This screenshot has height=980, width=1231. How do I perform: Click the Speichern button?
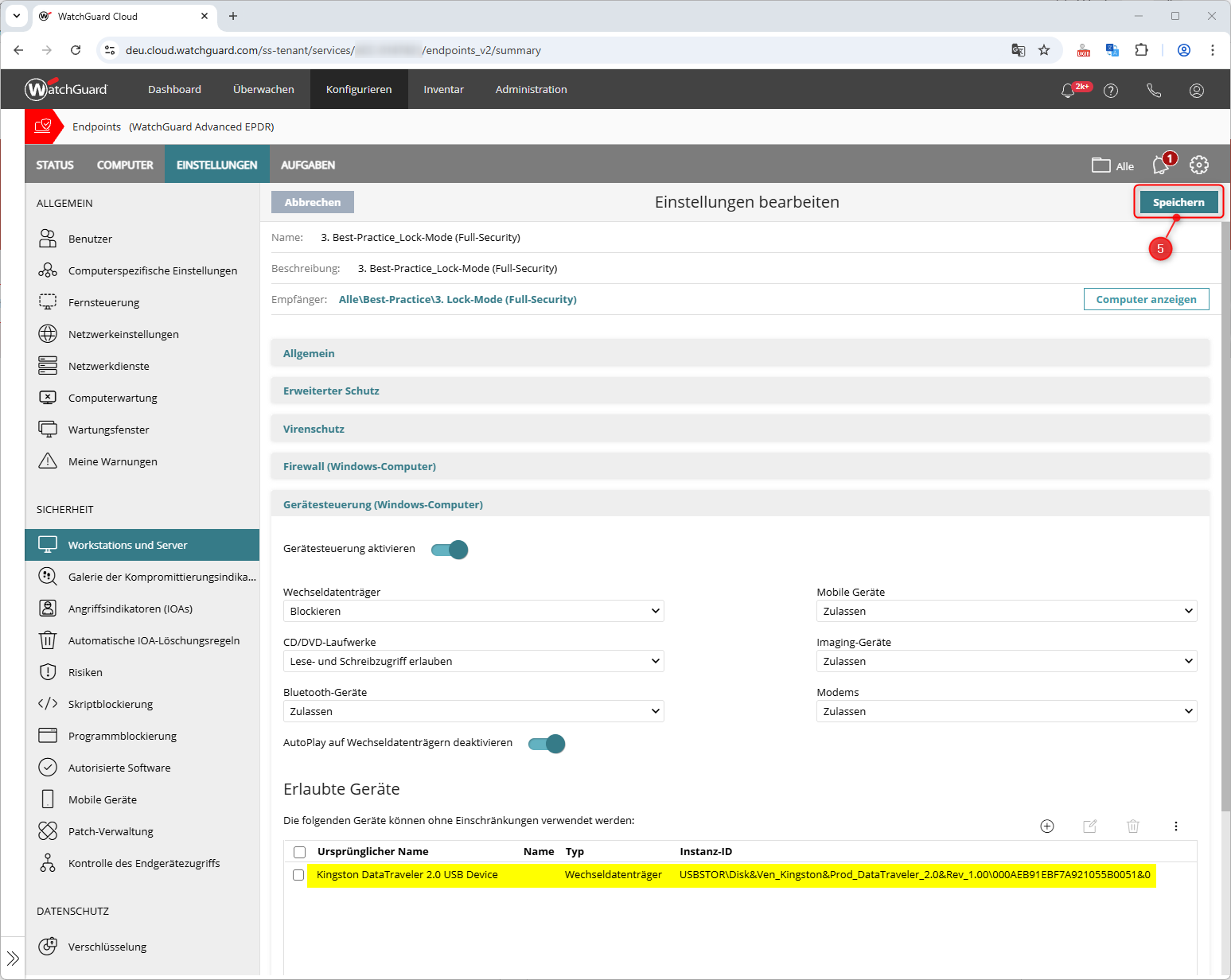(x=1178, y=202)
